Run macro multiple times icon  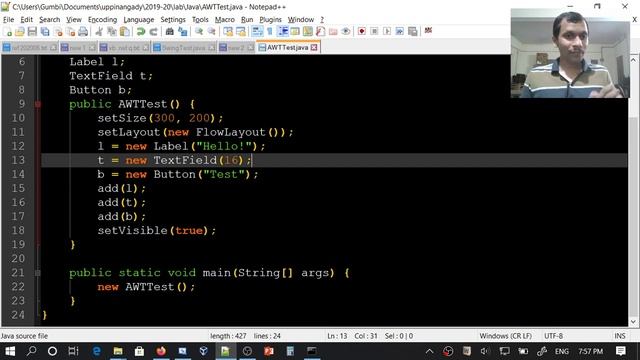point(400,31)
